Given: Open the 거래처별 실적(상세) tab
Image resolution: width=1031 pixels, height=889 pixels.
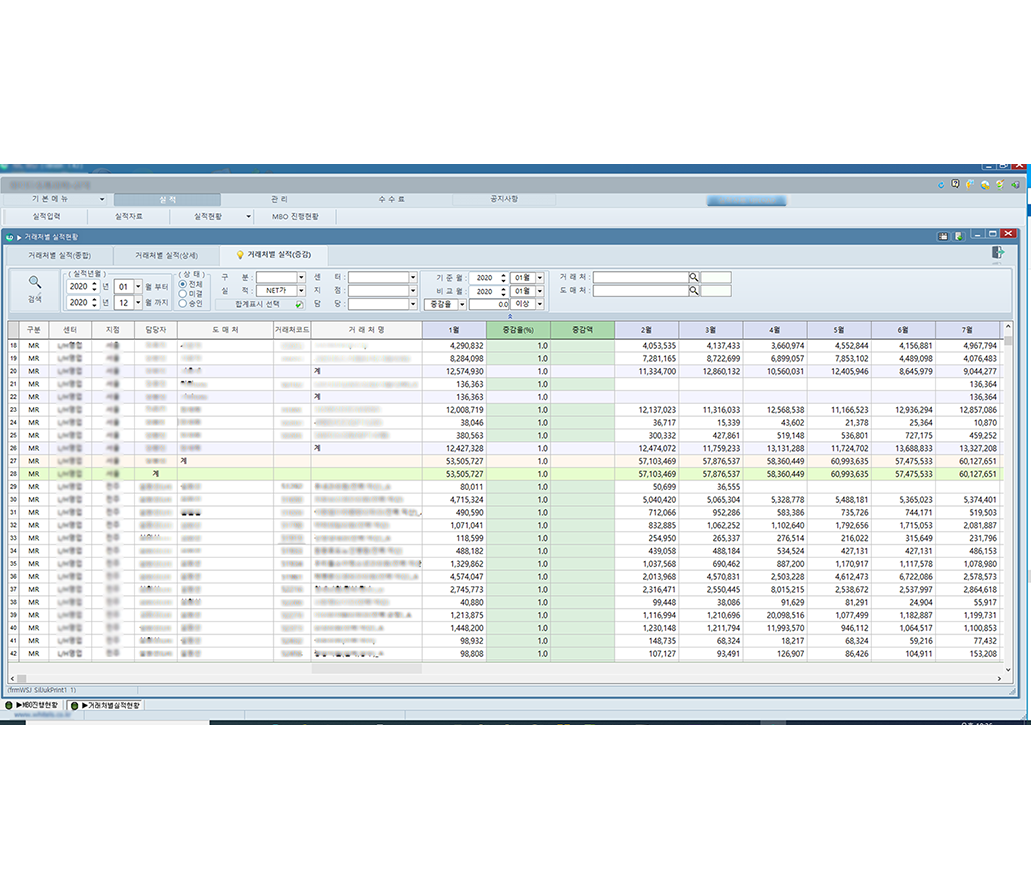Looking at the screenshot, I should pos(166,255).
